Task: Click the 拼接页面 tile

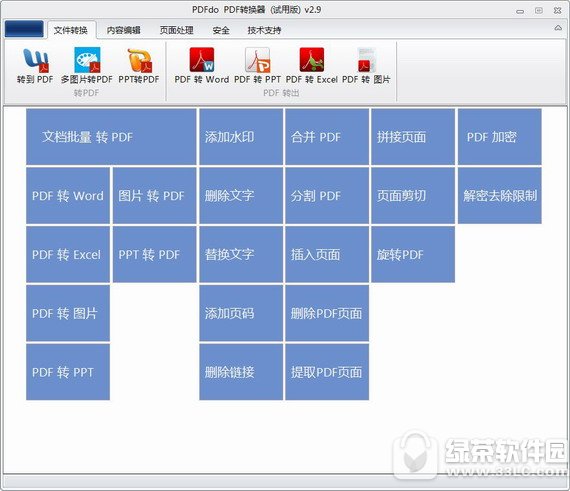Action: tap(413, 137)
